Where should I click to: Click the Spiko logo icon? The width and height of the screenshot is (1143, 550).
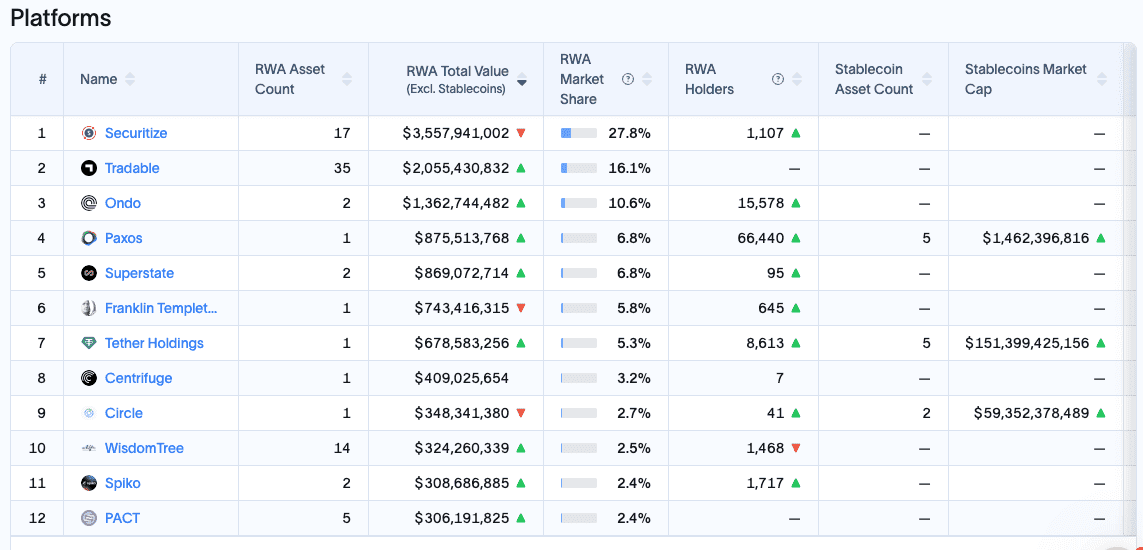(x=88, y=483)
